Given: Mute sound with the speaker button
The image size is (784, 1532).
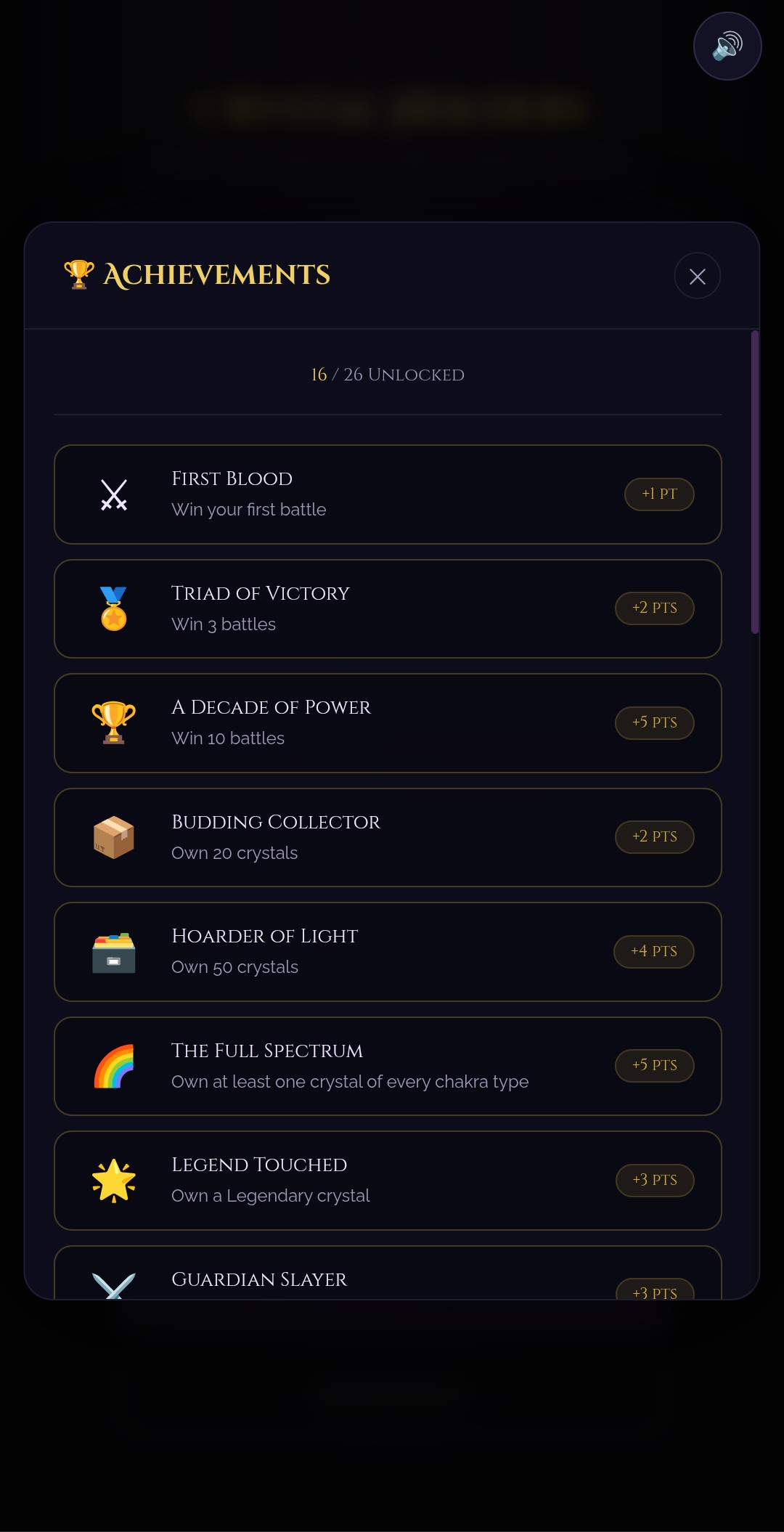Looking at the screenshot, I should tap(727, 46).
